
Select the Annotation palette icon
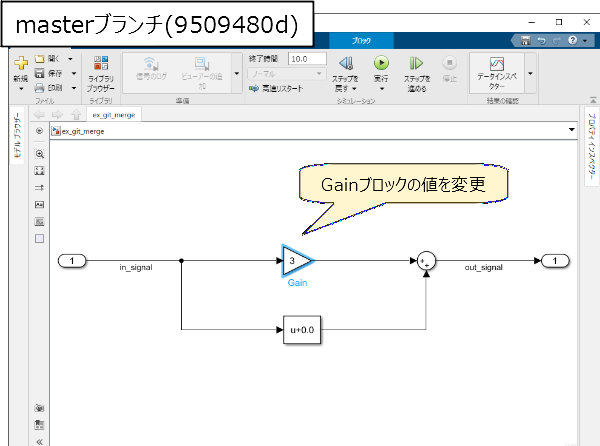coord(39,205)
